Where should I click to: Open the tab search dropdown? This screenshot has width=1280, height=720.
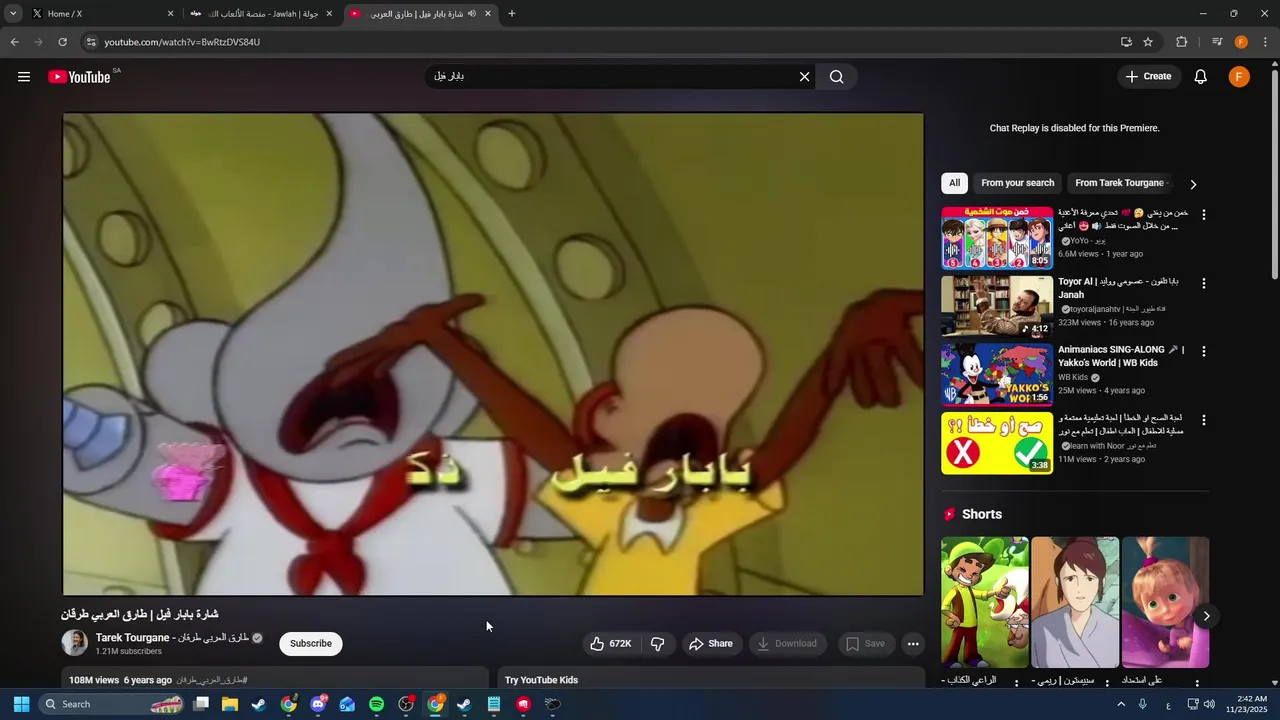13,14
